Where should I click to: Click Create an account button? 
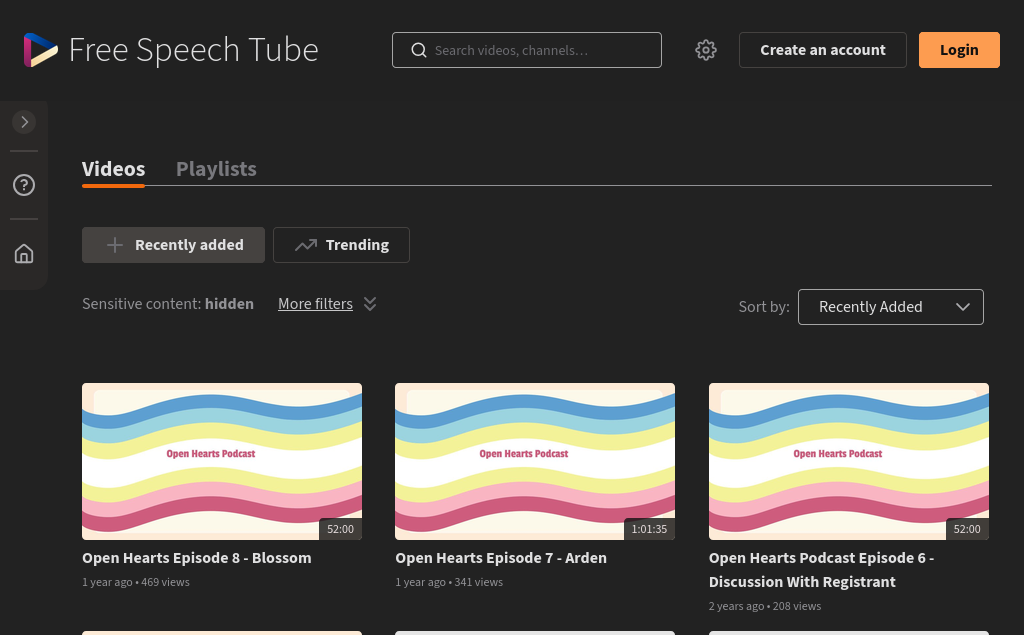click(x=822, y=50)
